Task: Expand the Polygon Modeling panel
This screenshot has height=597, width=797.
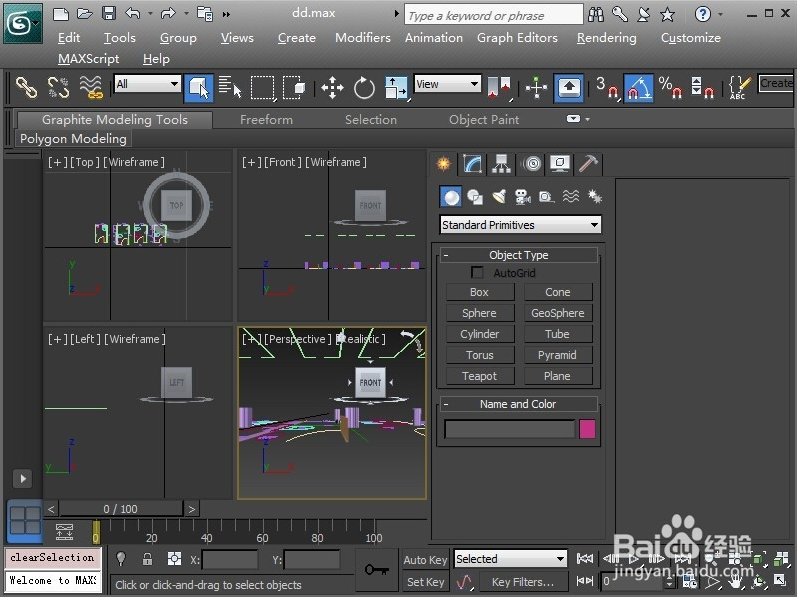Action: point(73,139)
